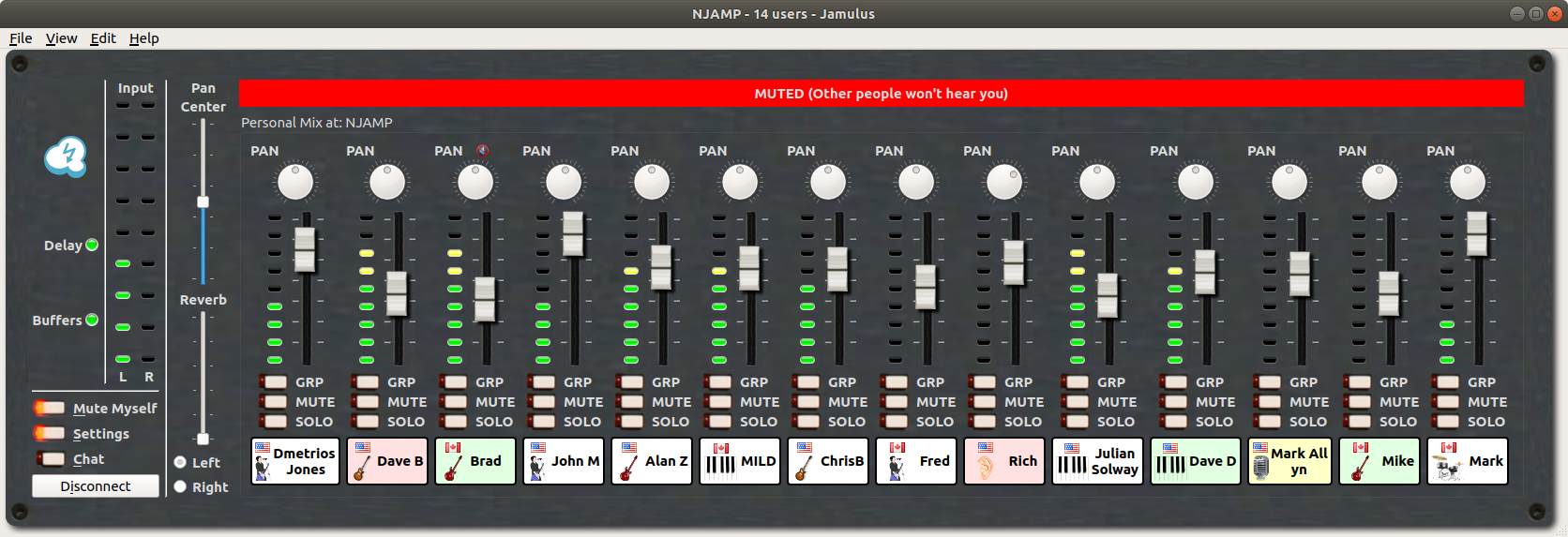Open the View menu
Viewport: 1568px width, 537px height.
pyautogui.click(x=61, y=38)
